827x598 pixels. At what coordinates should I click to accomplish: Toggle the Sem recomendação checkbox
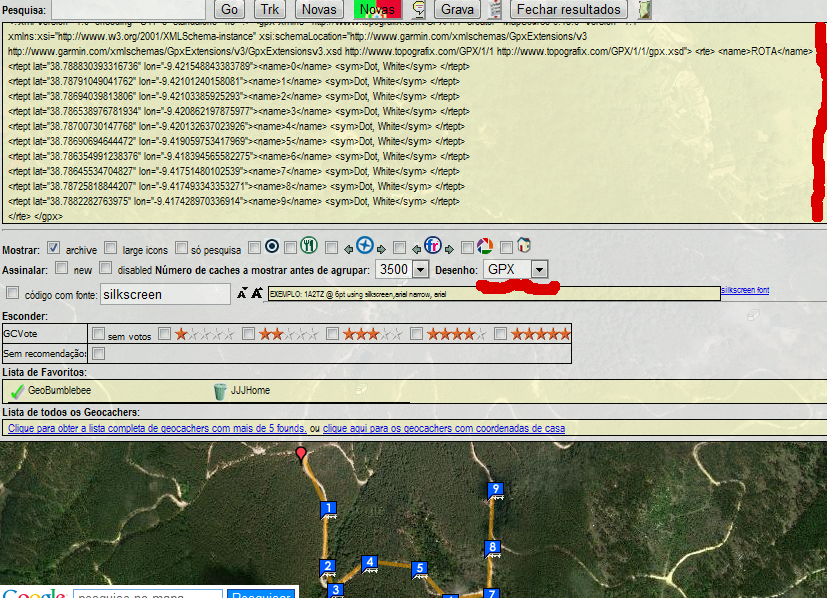[x=98, y=353]
